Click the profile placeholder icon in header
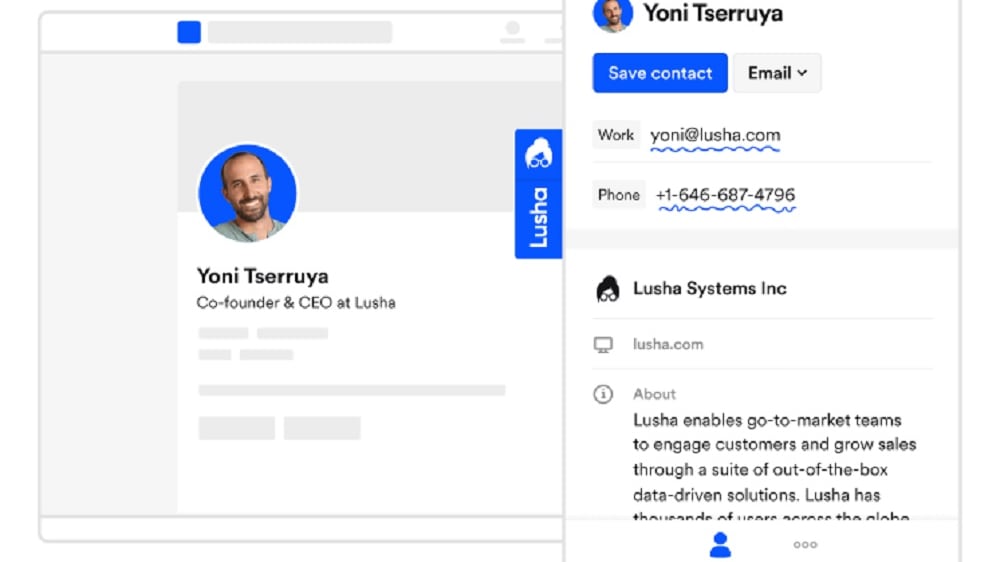The image size is (1000, 562). [512, 32]
